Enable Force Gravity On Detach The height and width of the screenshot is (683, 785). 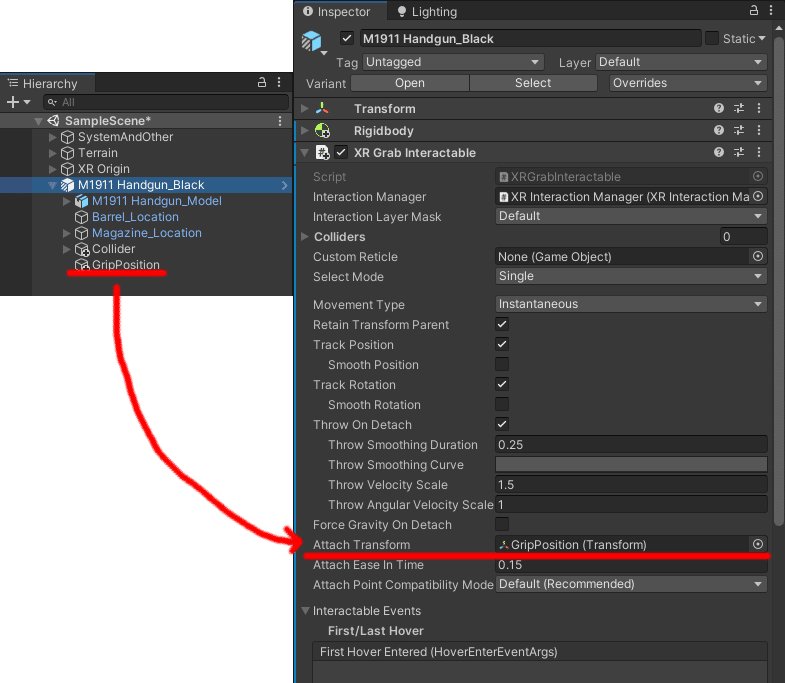click(502, 524)
